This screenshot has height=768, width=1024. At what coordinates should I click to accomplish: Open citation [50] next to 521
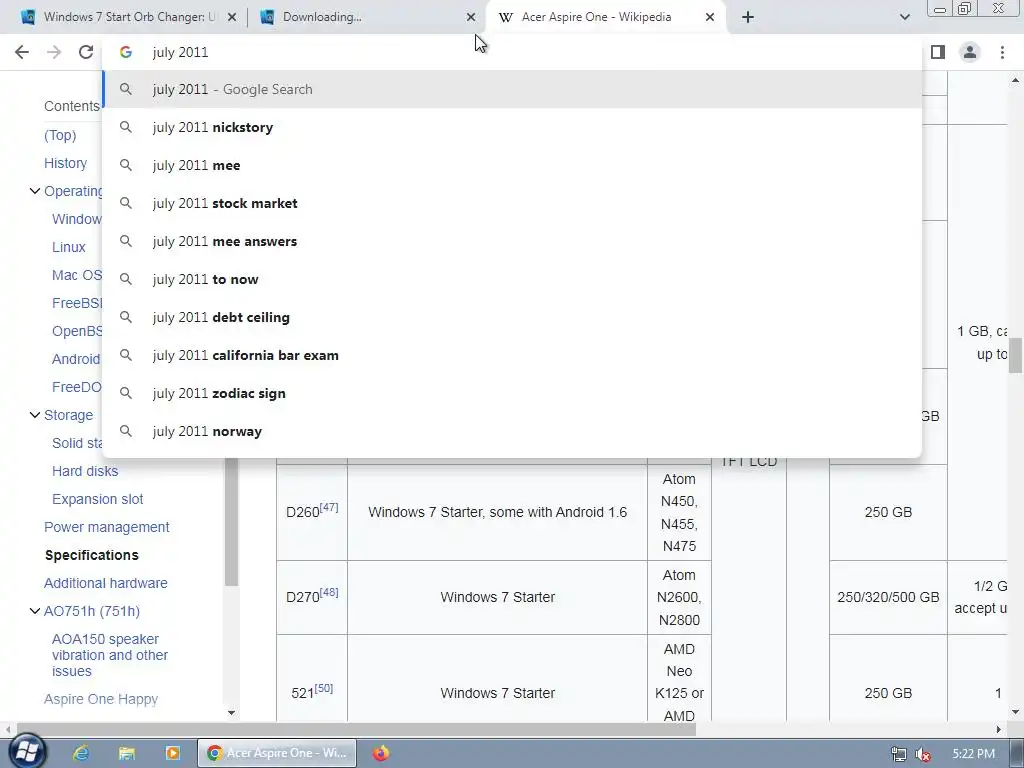click(324, 688)
